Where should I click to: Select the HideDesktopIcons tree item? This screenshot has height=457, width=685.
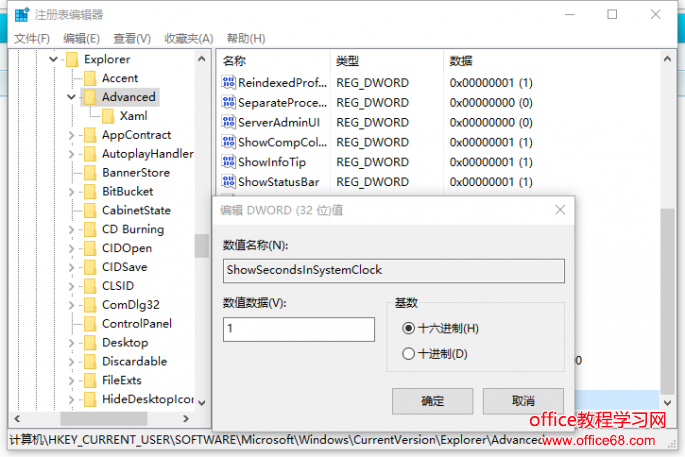(x=147, y=399)
